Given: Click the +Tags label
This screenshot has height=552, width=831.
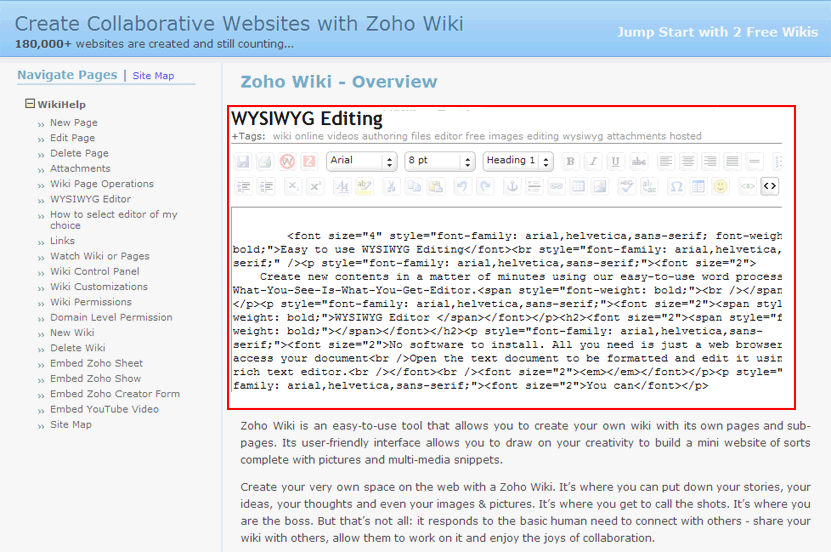Looking at the screenshot, I should tap(248, 136).
